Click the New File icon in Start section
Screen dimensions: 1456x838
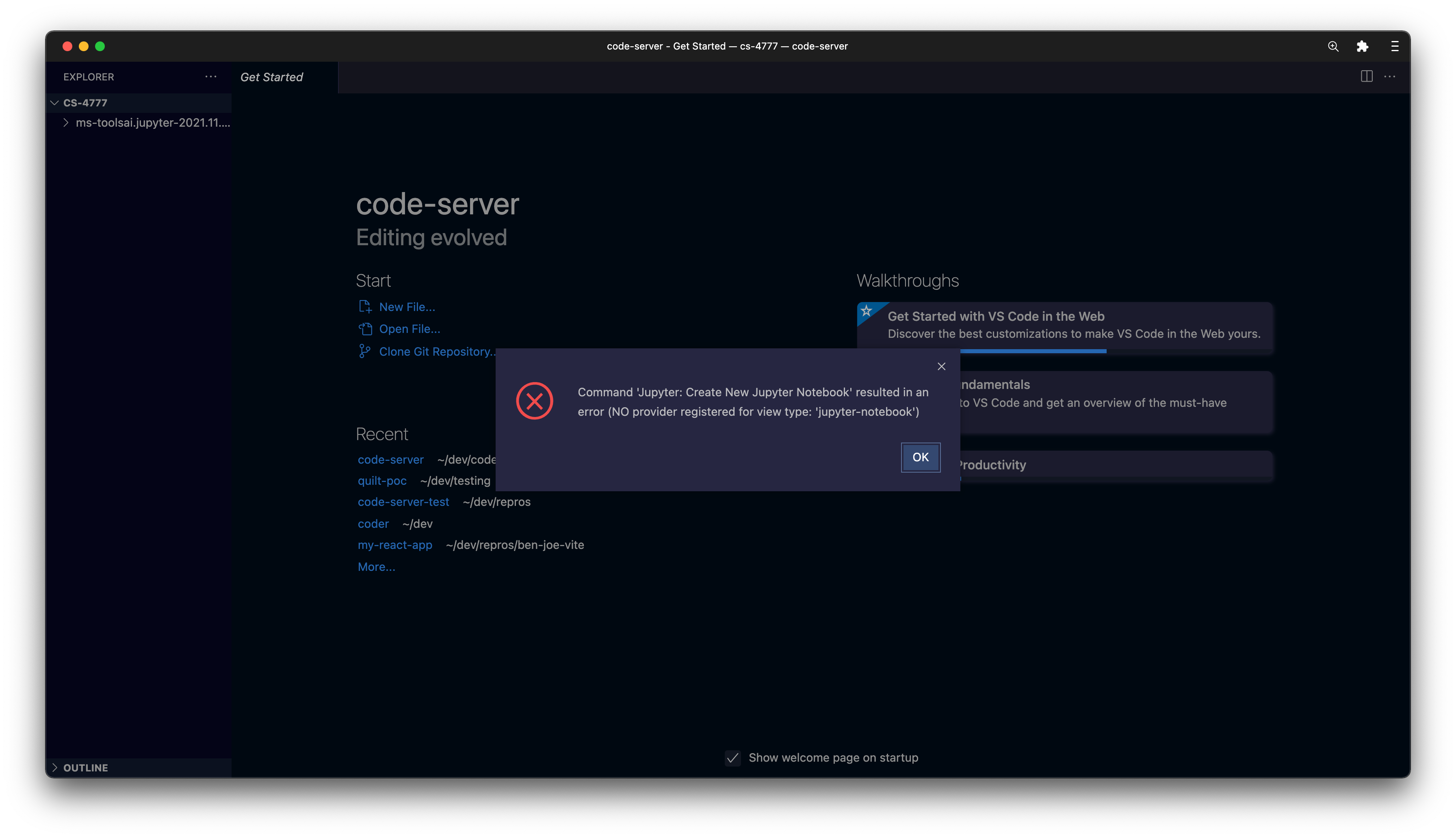point(366,306)
